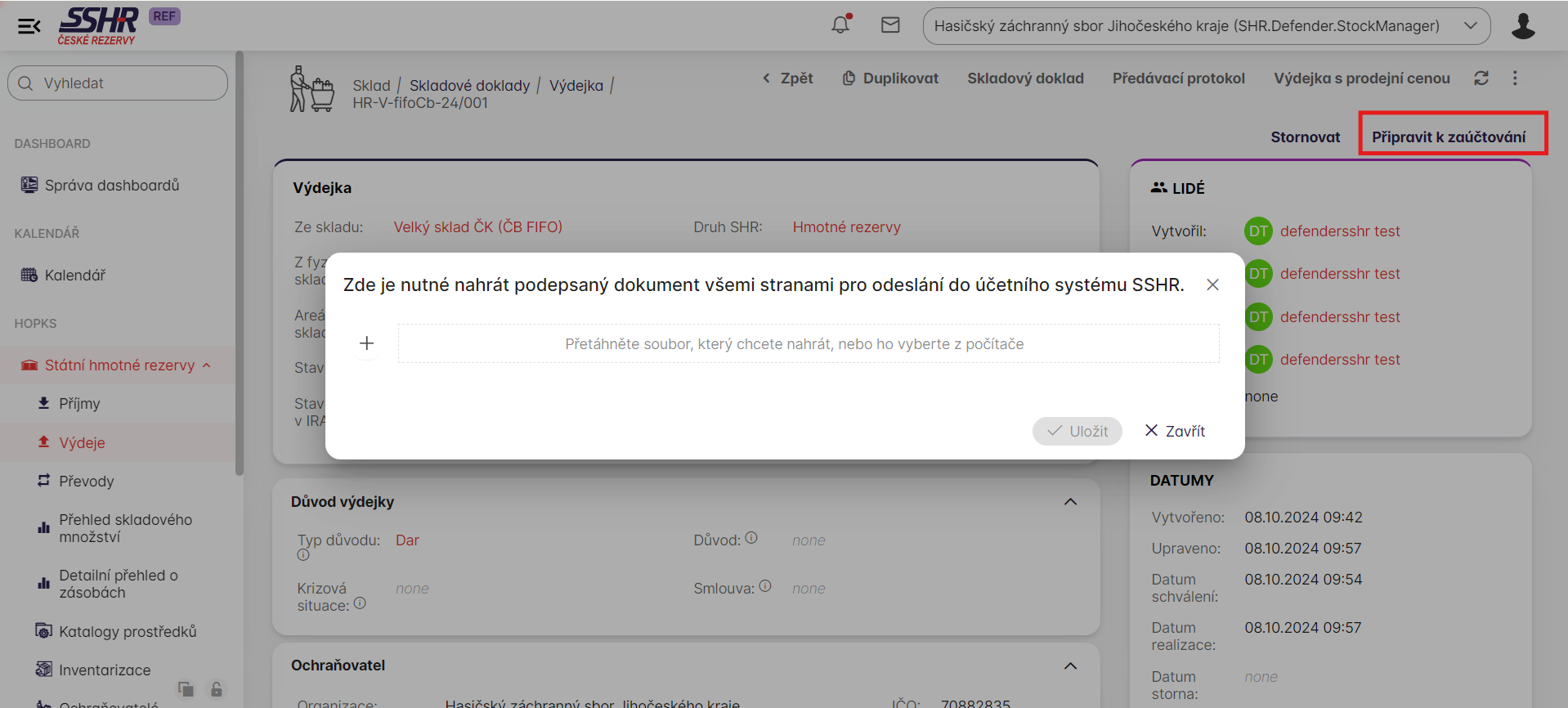1568x708 pixels.
Task: Collapse the Ochraňovatel section
Action: click(1070, 665)
